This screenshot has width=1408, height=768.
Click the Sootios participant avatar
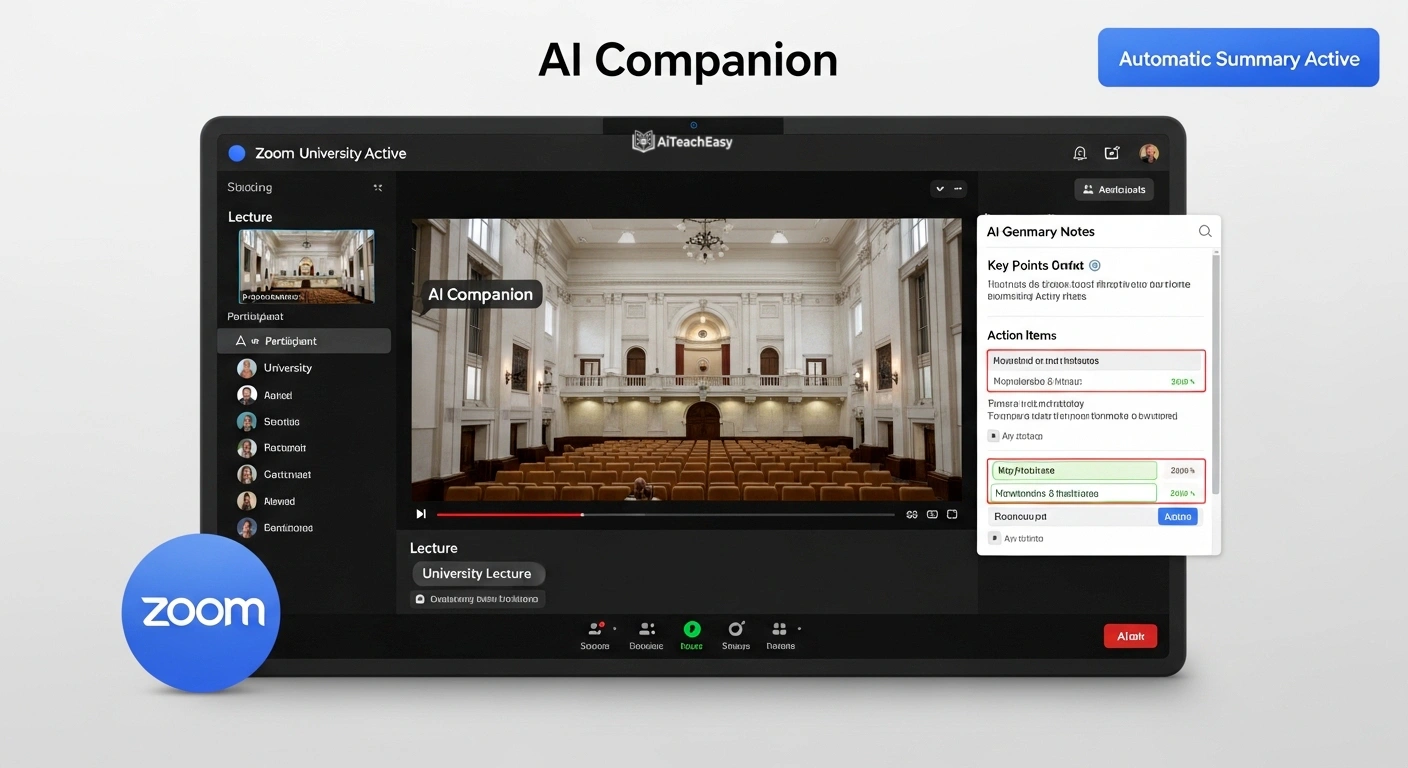point(247,422)
